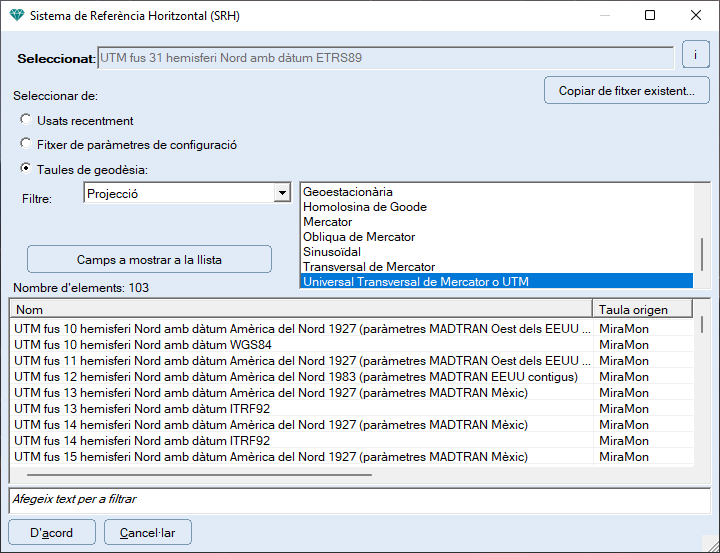This screenshot has height=553, width=720.
Task: Select 'Sinusoïdal' projection entry
Action: 496,252
